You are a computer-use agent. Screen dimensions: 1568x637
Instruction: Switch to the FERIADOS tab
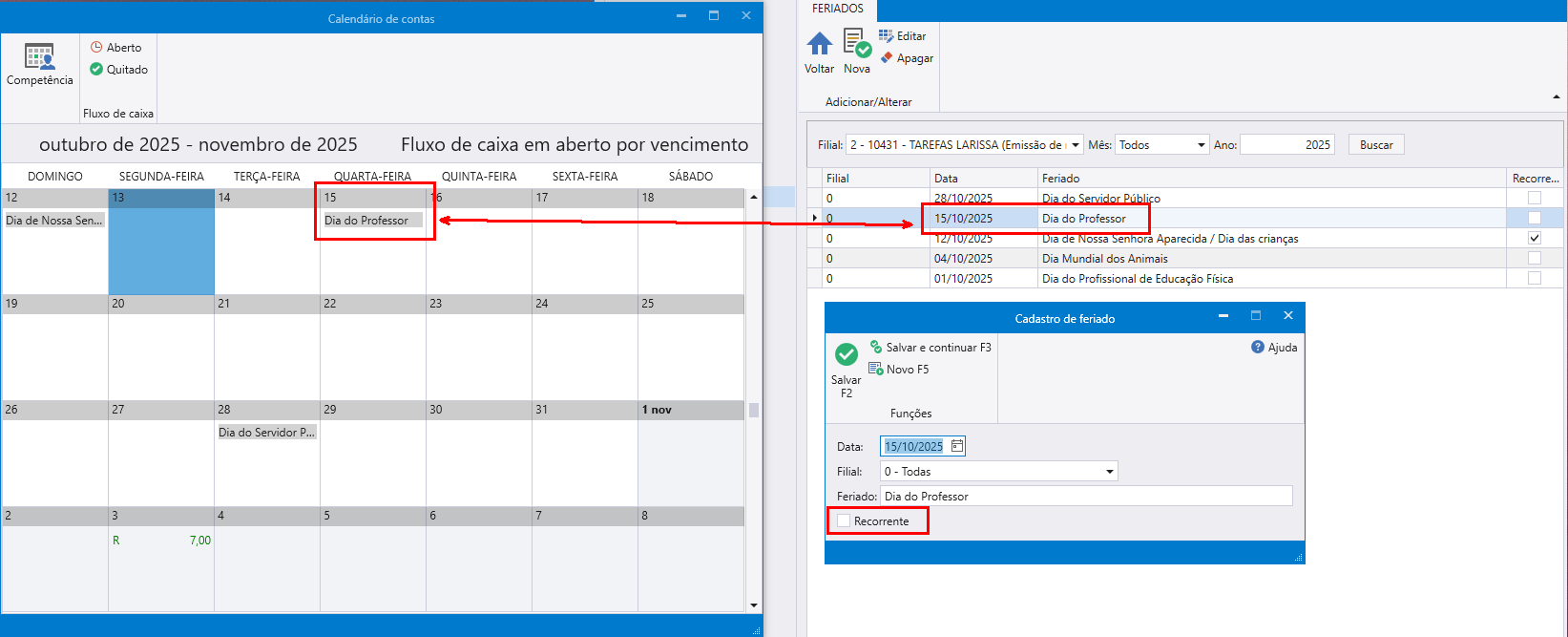(837, 9)
